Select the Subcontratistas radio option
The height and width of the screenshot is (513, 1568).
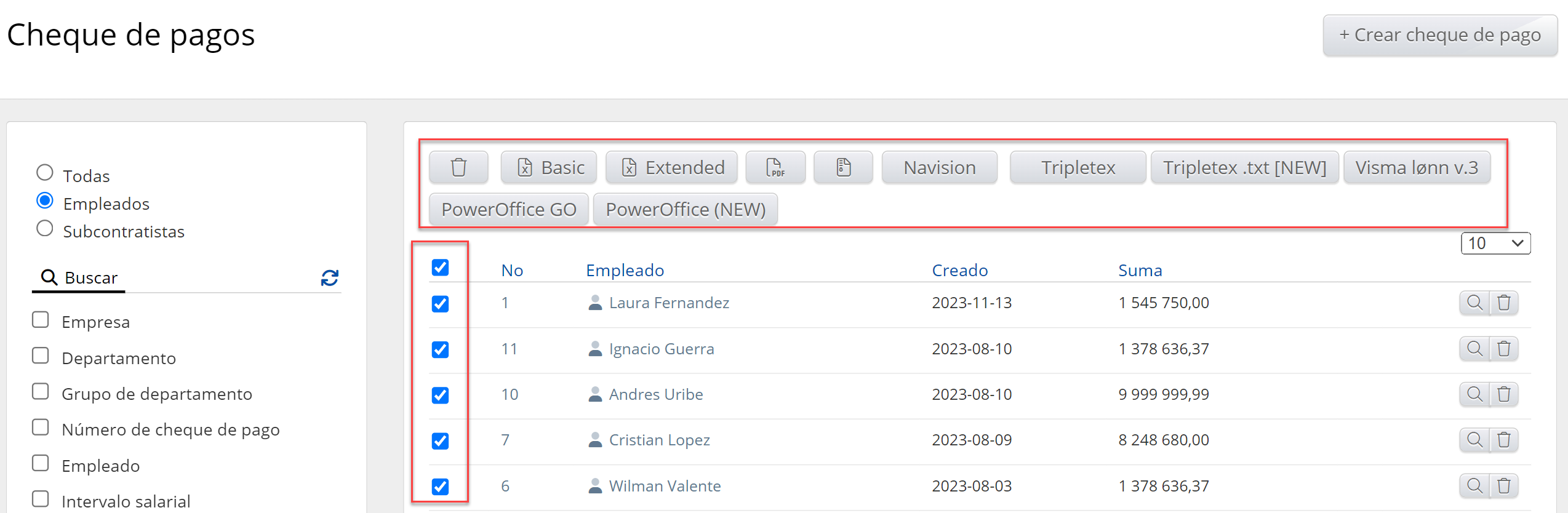point(45,229)
